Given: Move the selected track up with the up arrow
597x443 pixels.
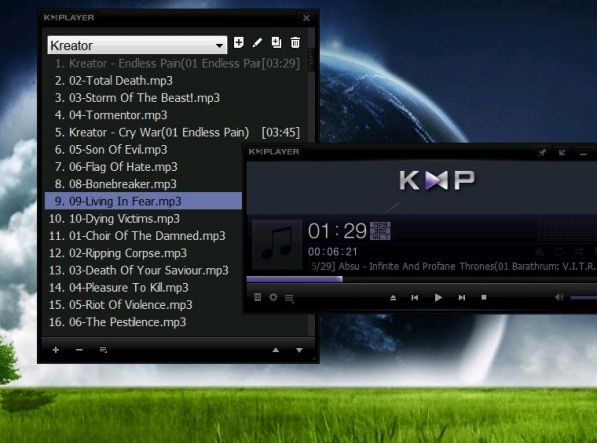Looking at the screenshot, I should coord(276,350).
